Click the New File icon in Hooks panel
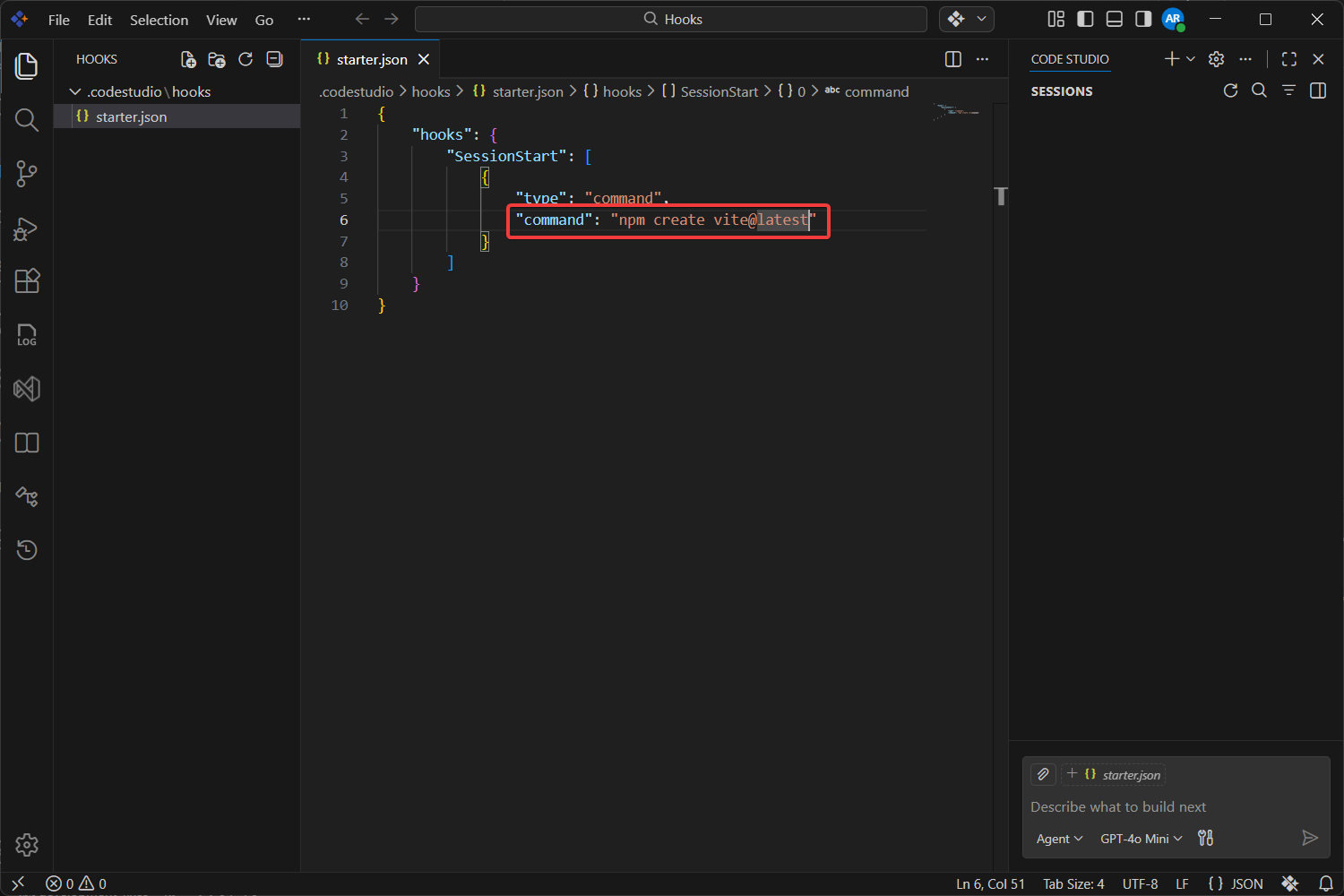 188,59
